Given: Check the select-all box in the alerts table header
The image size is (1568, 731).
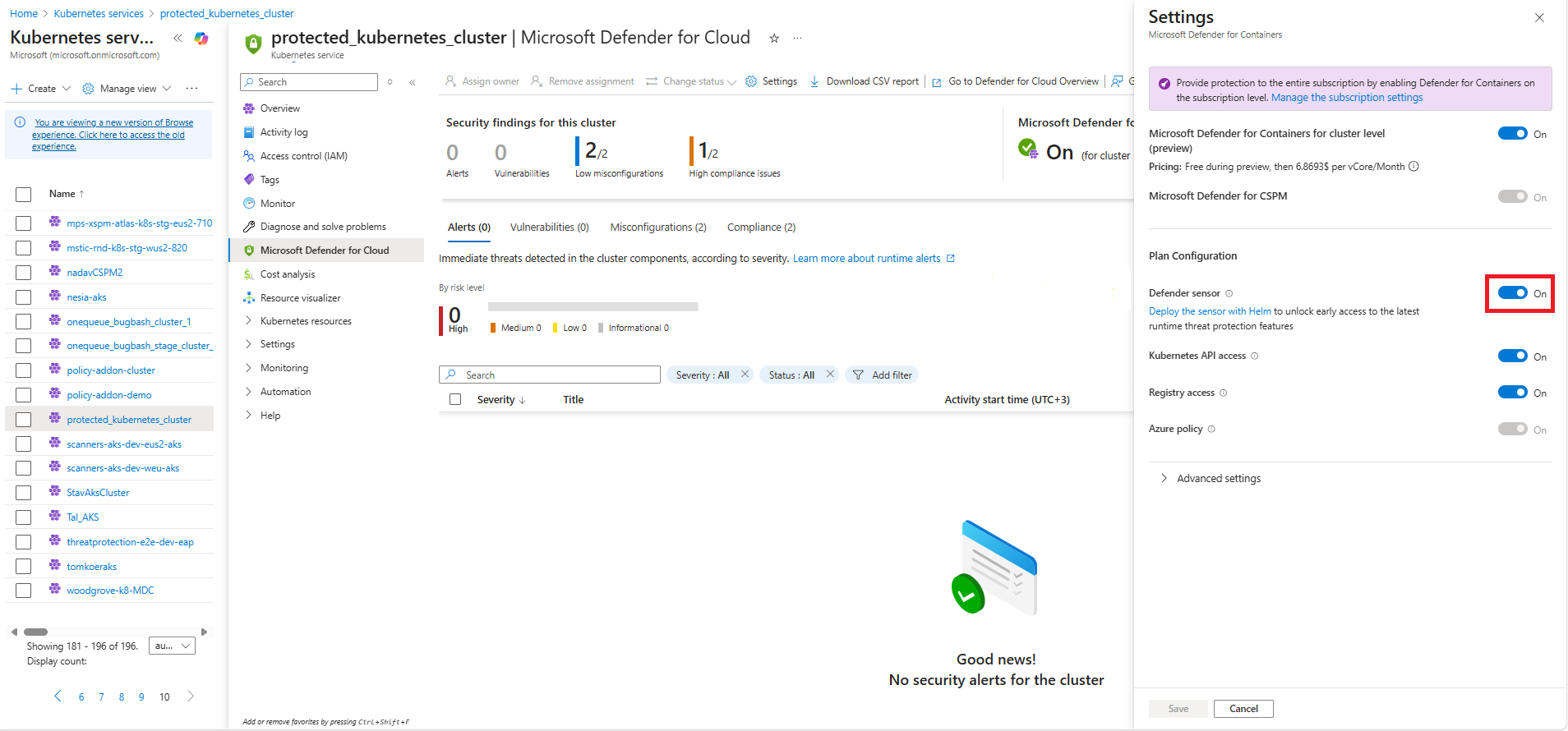Looking at the screenshot, I should pyautogui.click(x=455, y=400).
